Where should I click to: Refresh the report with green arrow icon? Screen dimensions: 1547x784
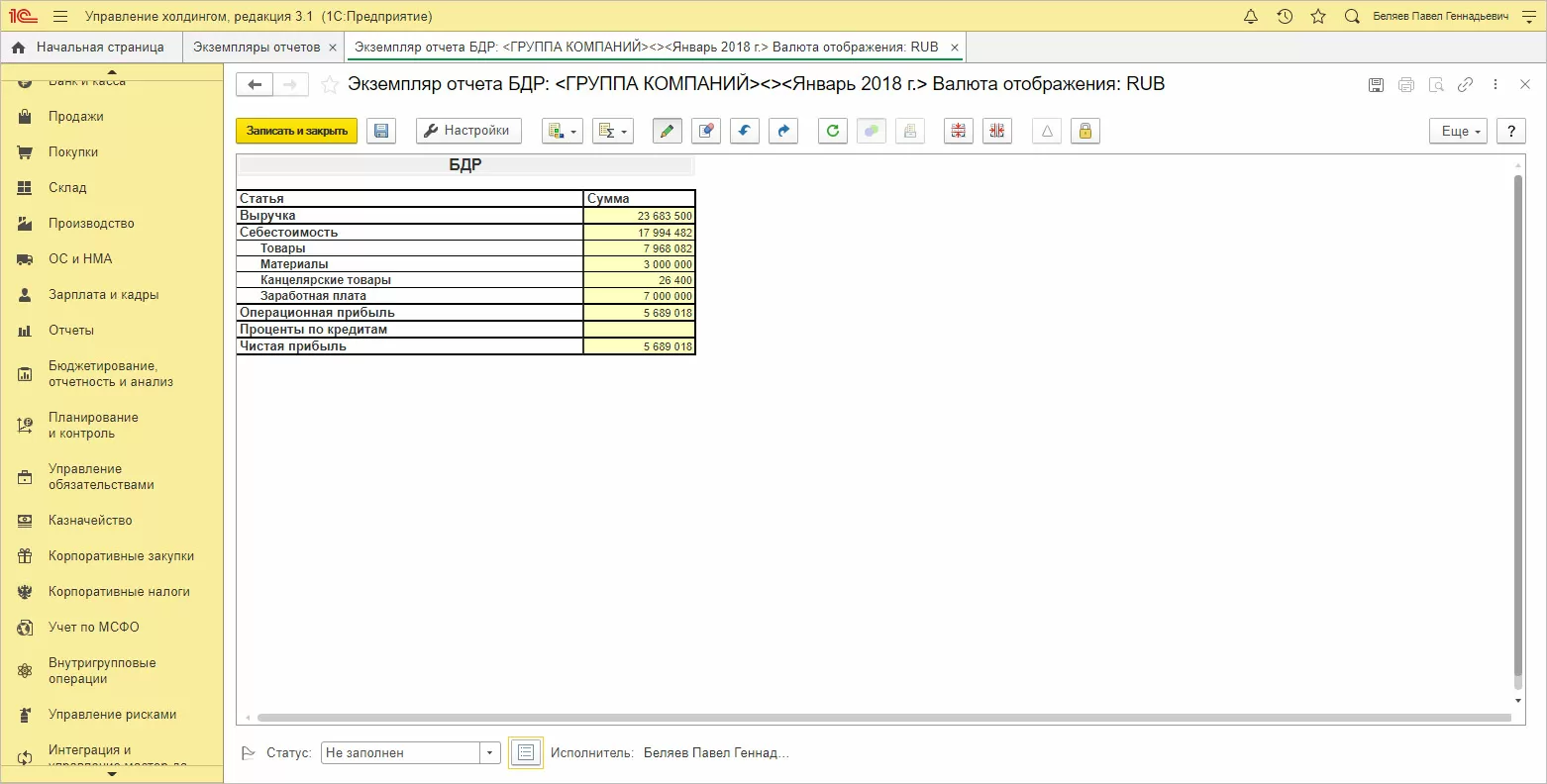(833, 131)
